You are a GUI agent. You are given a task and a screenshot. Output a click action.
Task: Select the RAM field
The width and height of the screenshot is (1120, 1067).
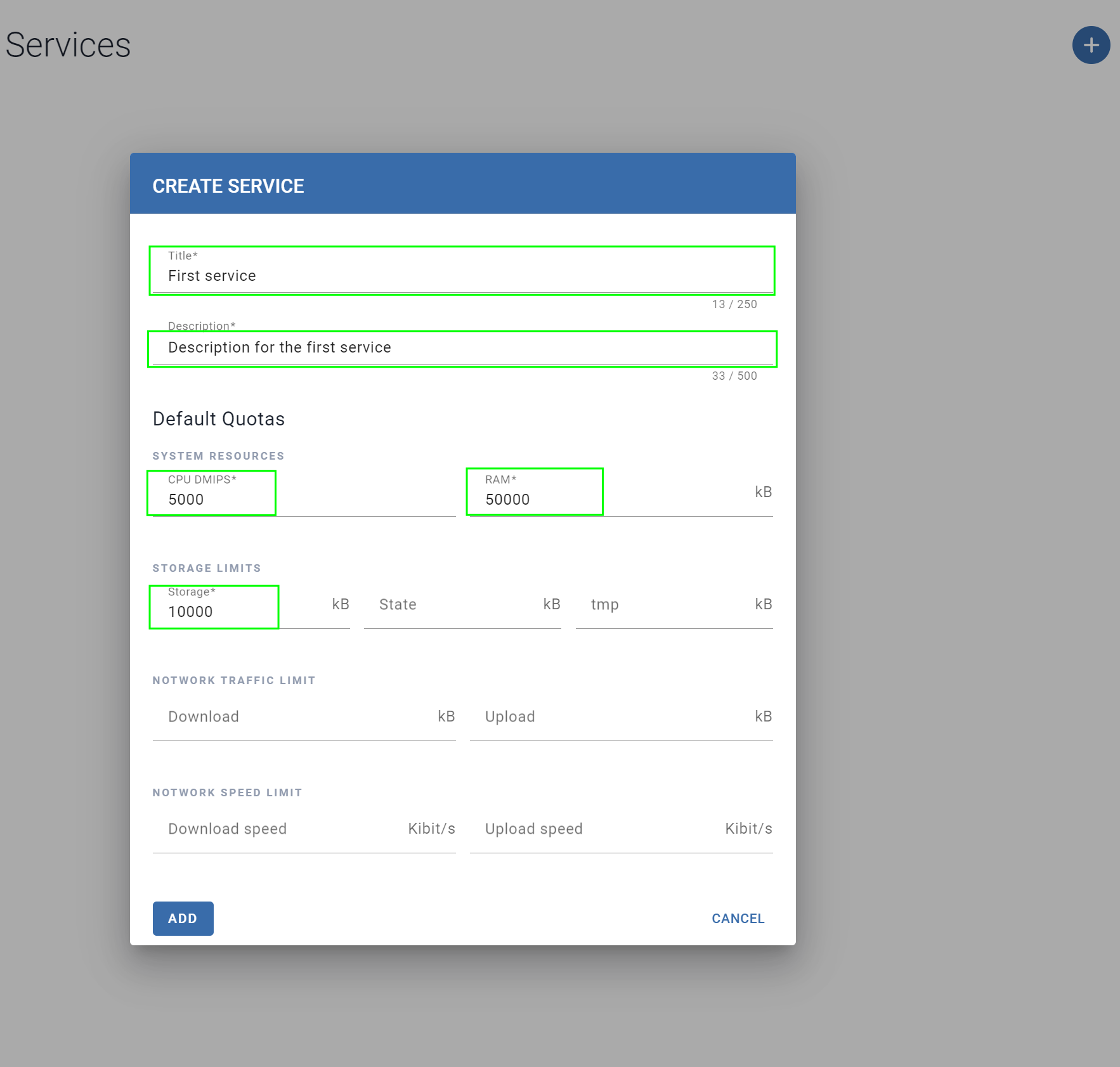[534, 500]
